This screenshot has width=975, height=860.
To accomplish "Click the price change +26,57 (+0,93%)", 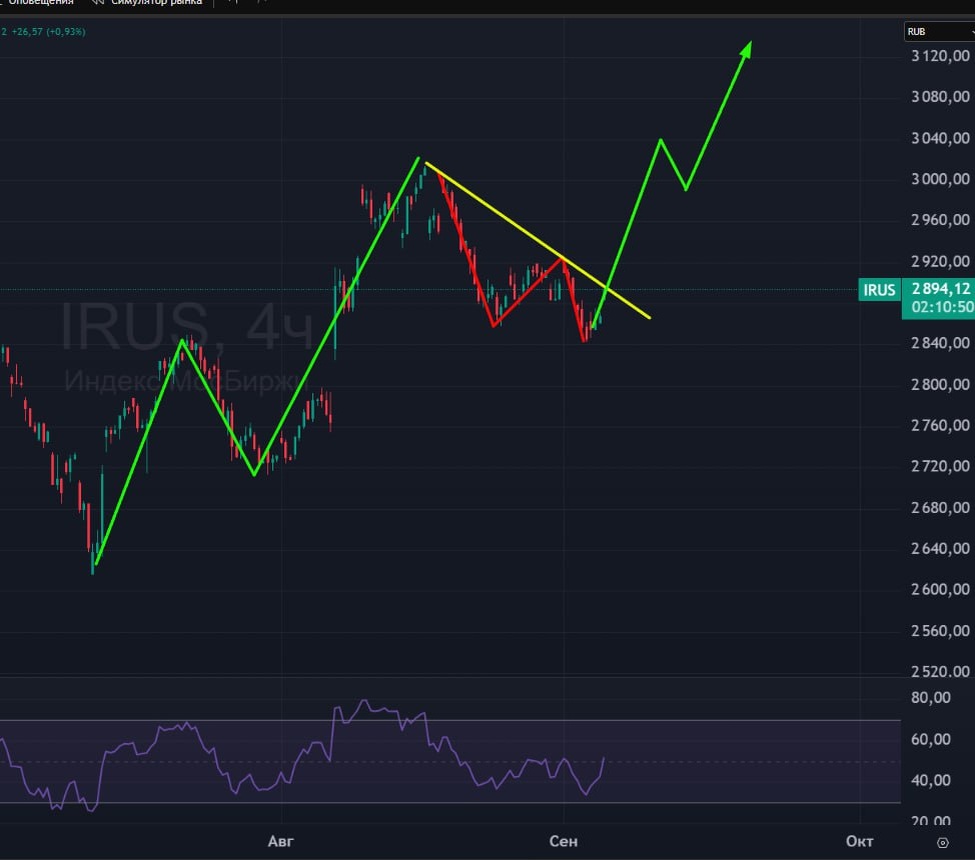I will pos(49,32).
